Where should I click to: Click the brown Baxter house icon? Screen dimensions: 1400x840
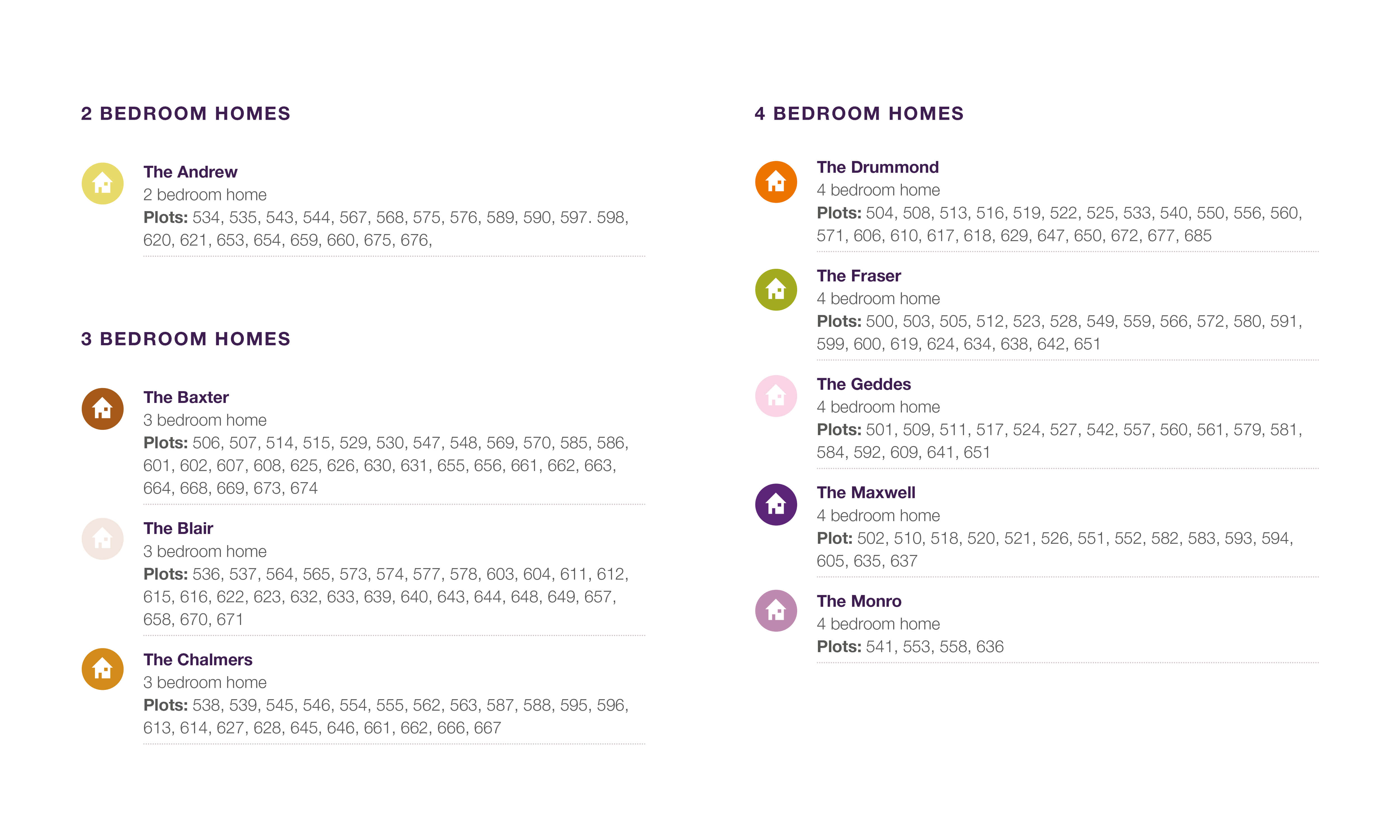pyautogui.click(x=102, y=409)
